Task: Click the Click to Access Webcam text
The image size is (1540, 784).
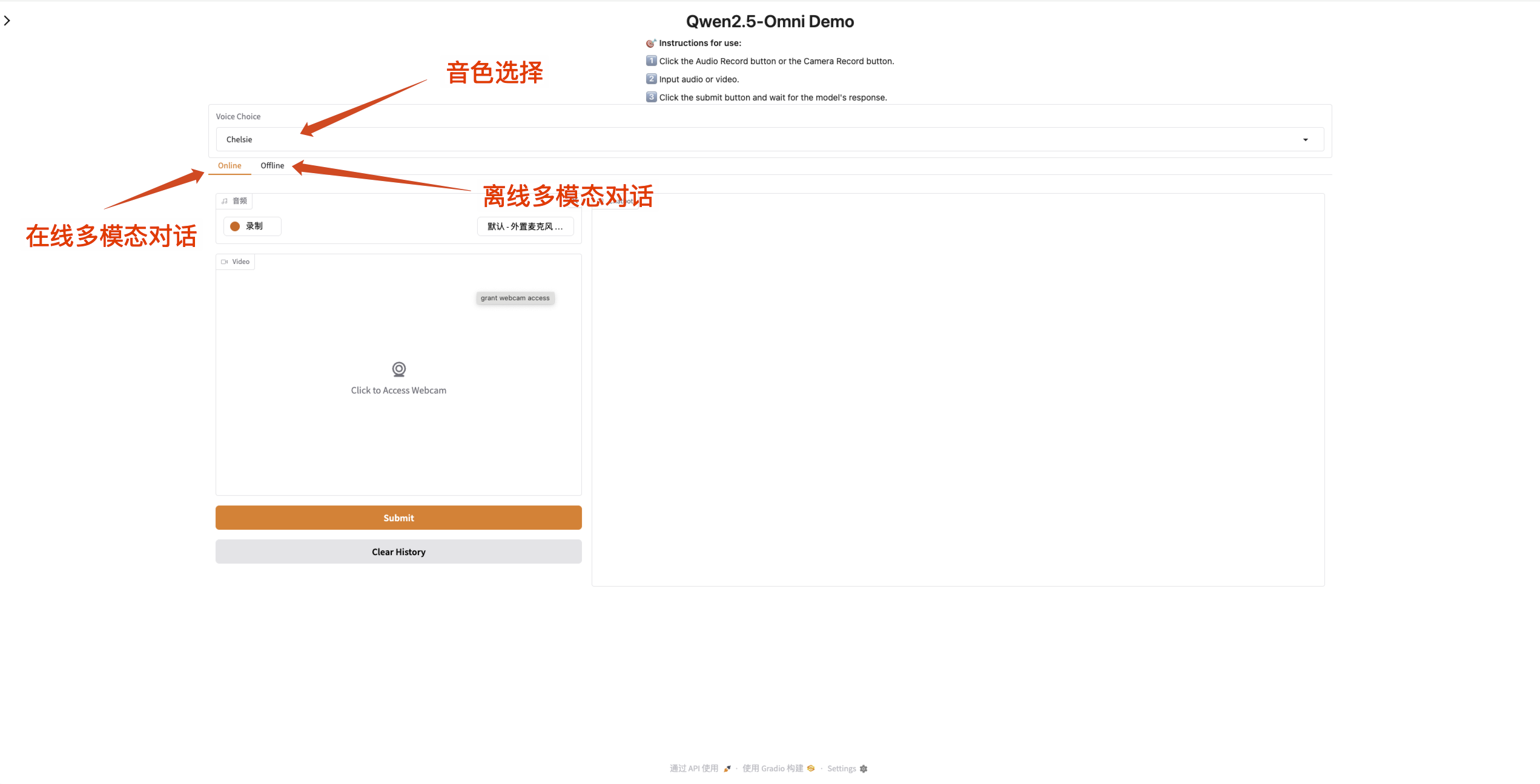Action: [x=398, y=390]
